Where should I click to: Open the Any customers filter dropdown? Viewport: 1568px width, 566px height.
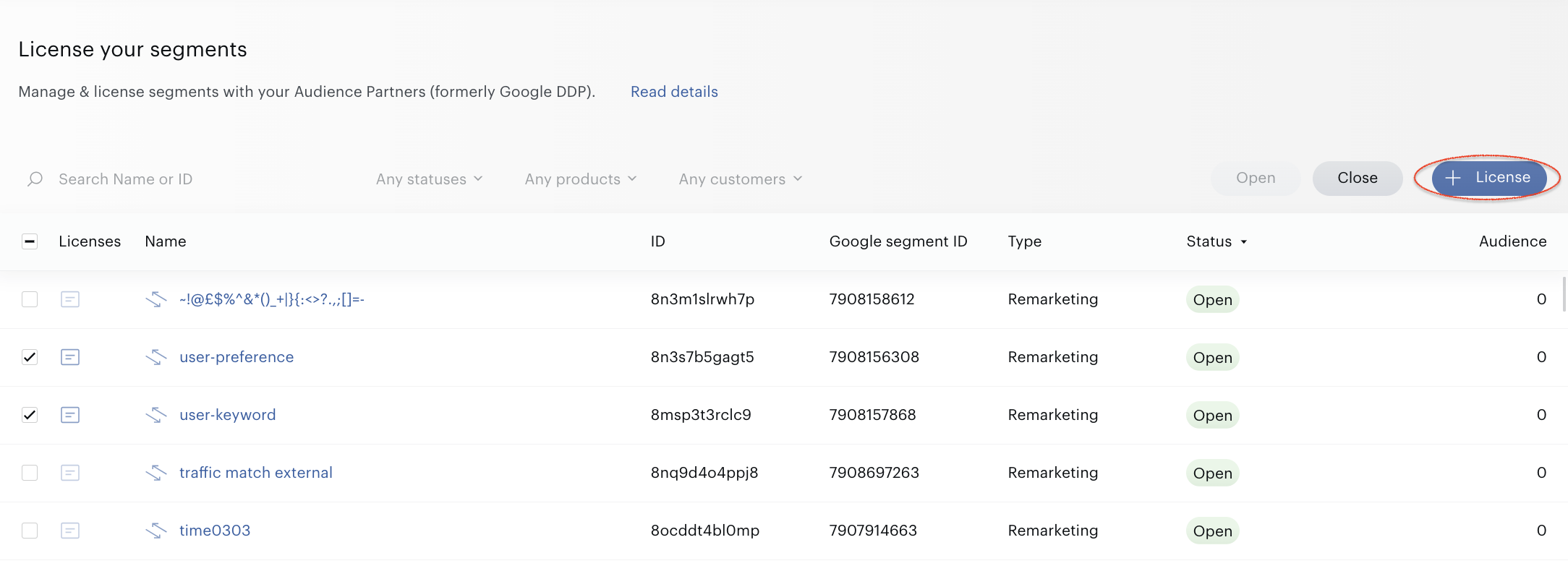pyautogui.click(x=741, y=179)
